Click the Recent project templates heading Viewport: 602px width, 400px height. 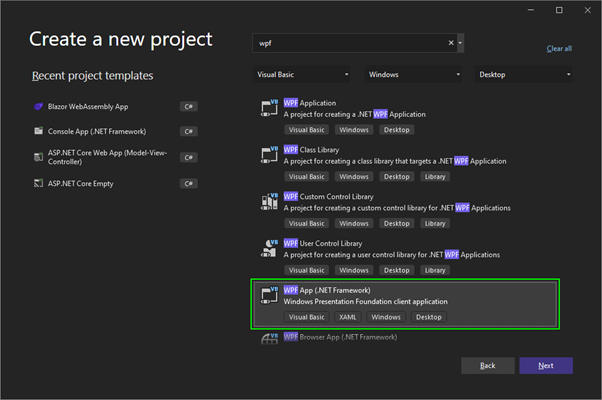pyautogui.click(x=93, y=76)
